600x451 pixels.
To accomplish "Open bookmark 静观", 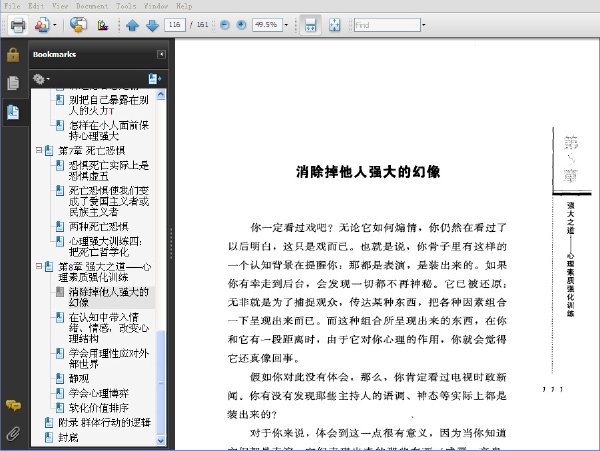I will 79,378.
